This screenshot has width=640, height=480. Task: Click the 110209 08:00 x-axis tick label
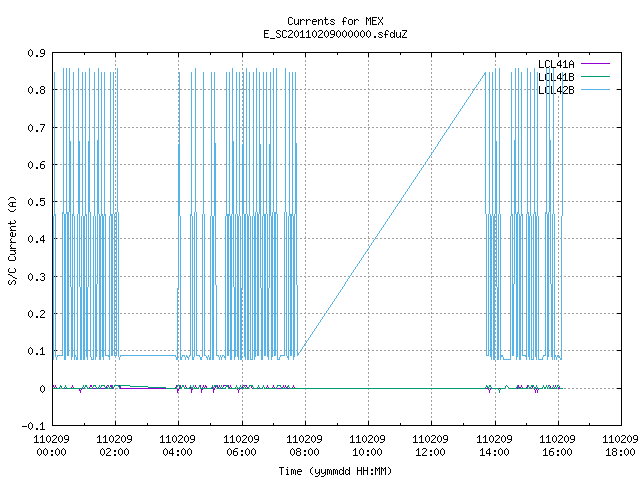point(304,446)
